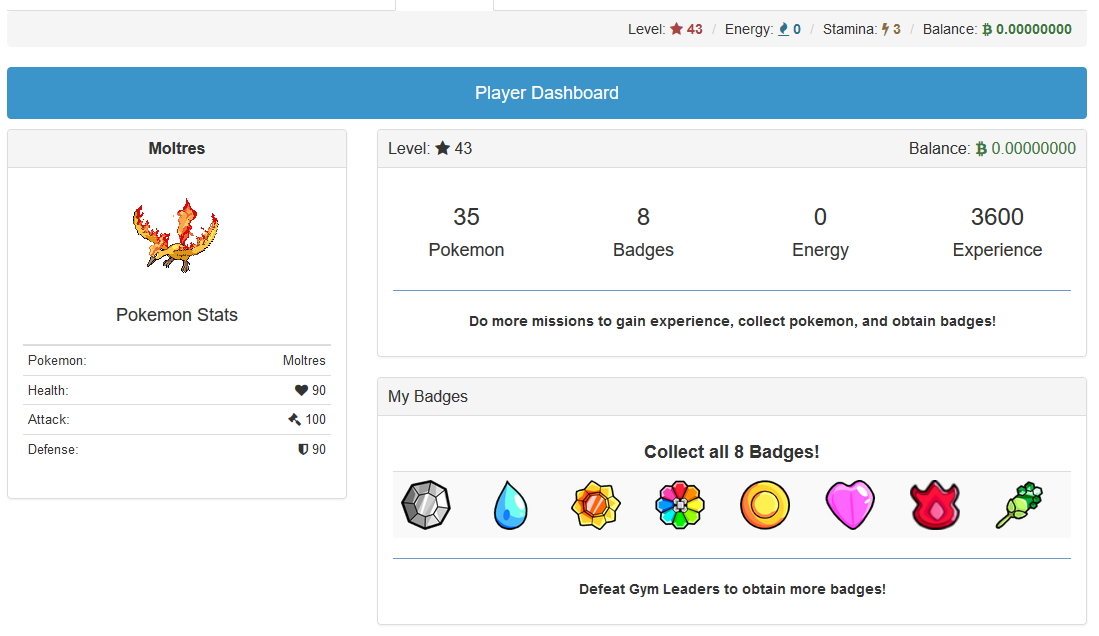
Task: Click the Pokemon Stats title
Action: pyautogui.click(x=177, y=315)
